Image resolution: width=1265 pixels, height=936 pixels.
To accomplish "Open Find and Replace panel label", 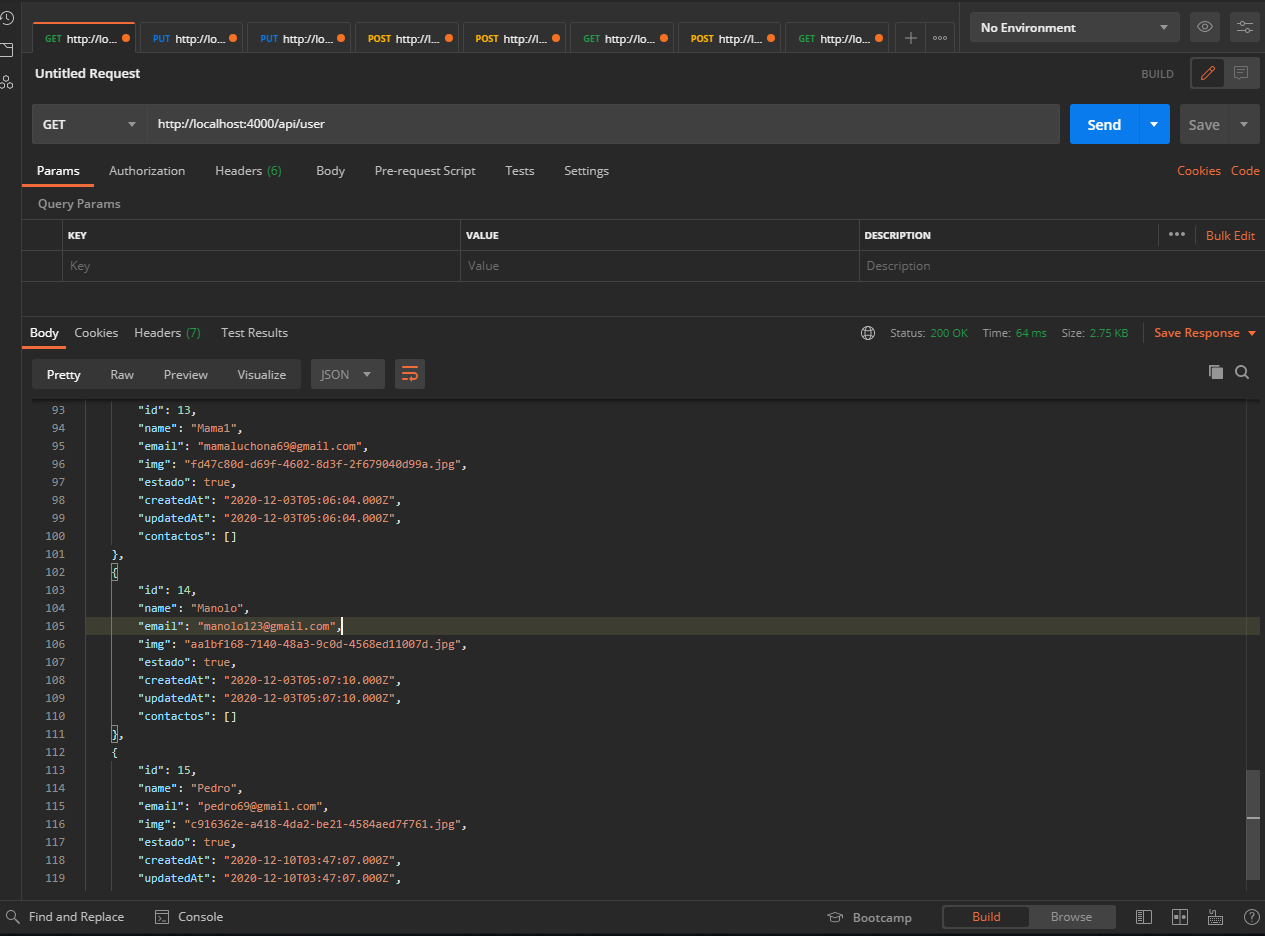I will (76, 917).
